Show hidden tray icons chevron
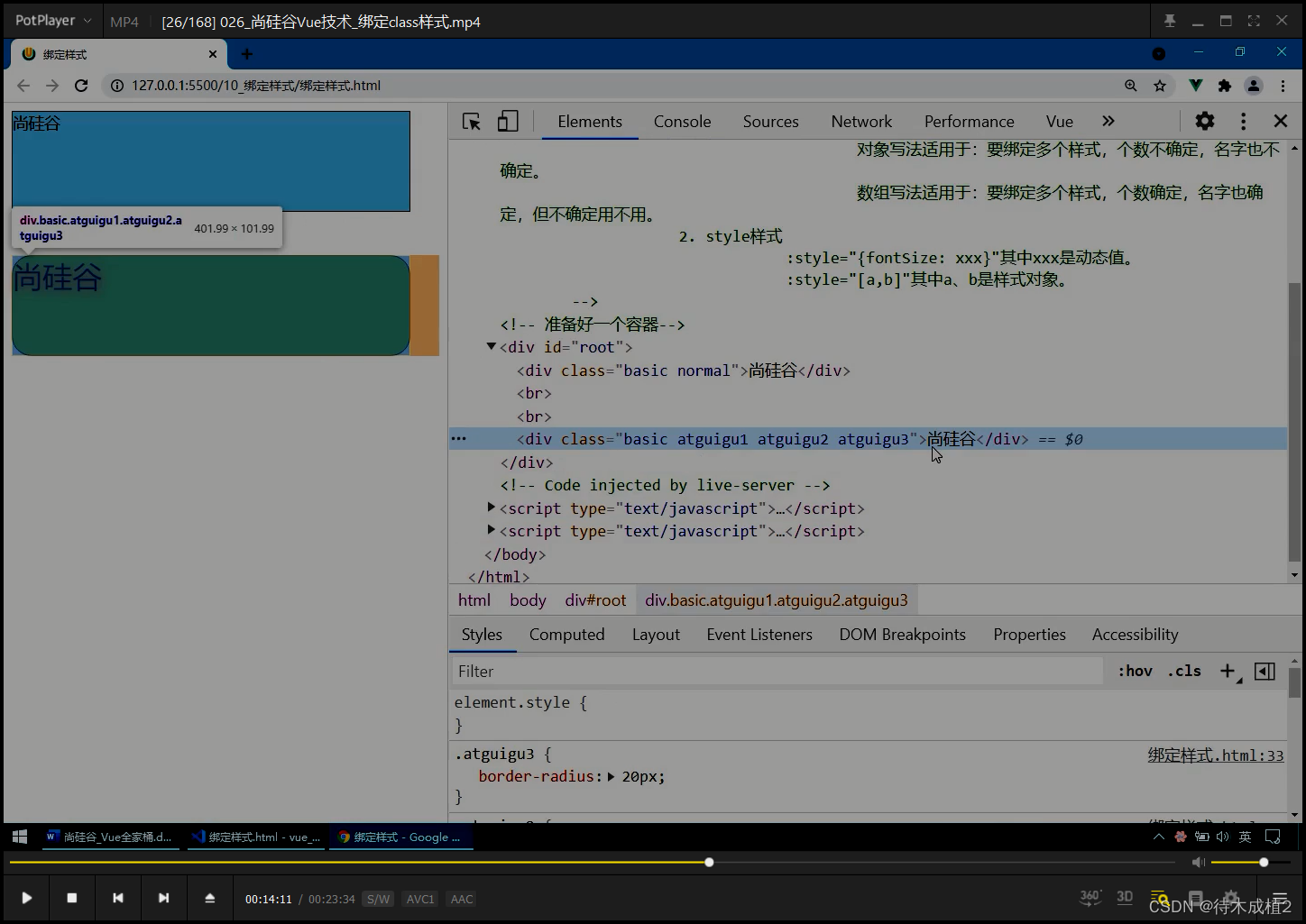 1159,837
